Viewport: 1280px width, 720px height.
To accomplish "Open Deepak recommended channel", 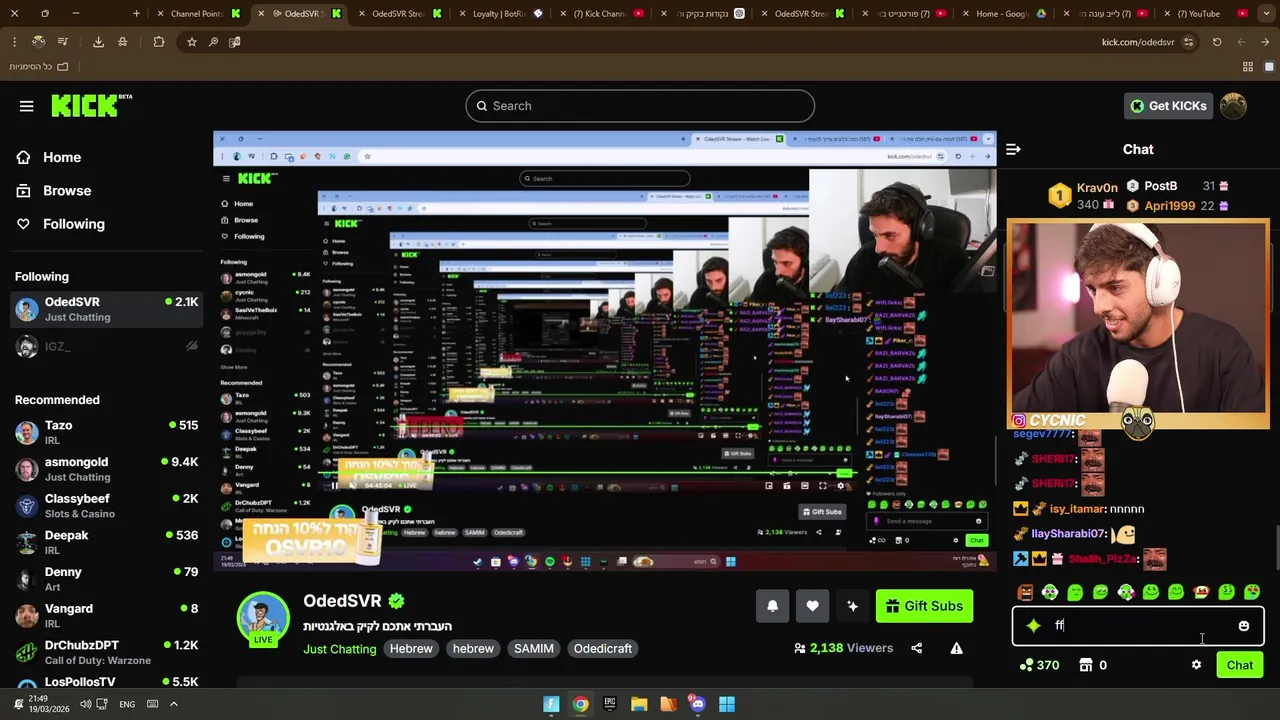I will (x=107, y=542).
